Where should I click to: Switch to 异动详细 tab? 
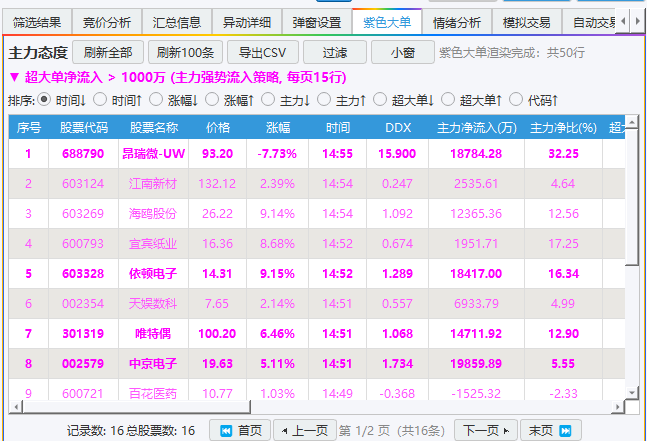coord(247,22)
